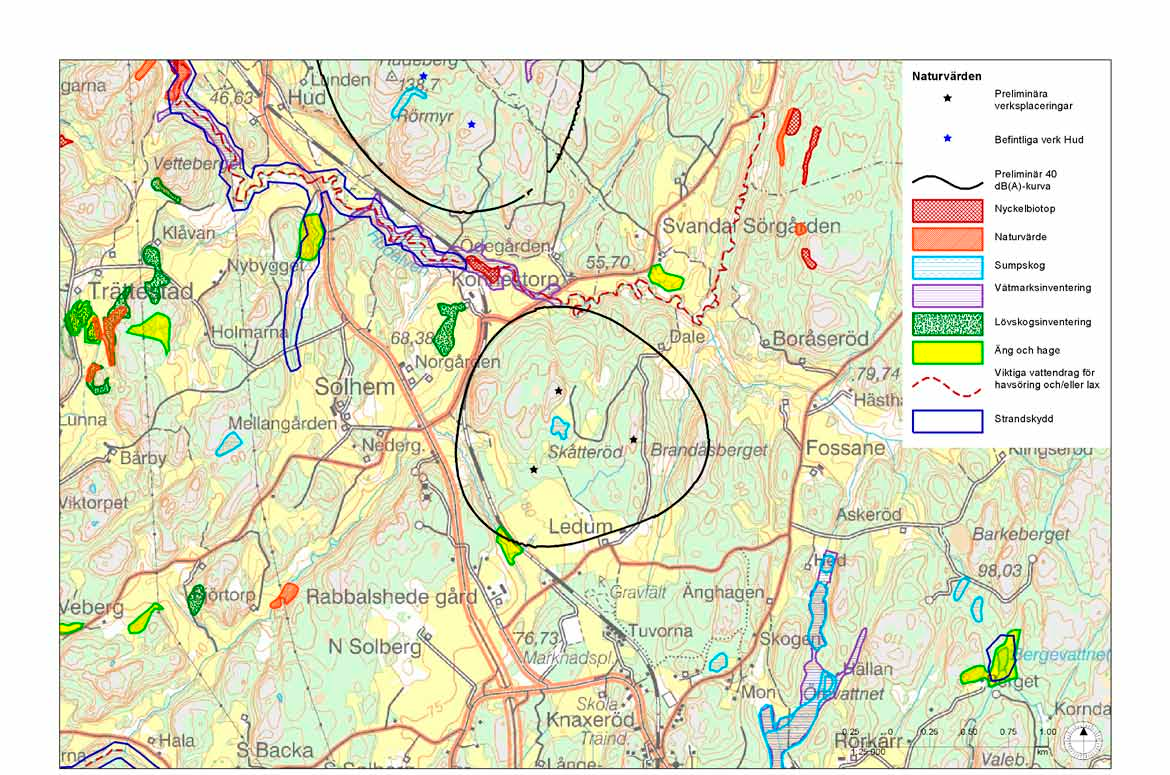The width and height of the screenshot is (1170, 775).
Task: Click the Ledum place name
Action: (581, 526)
